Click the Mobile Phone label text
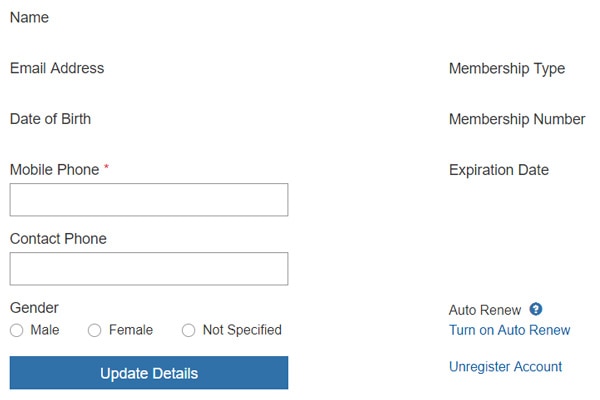Viewport: 600px width, 400px height. coord(54,170)
